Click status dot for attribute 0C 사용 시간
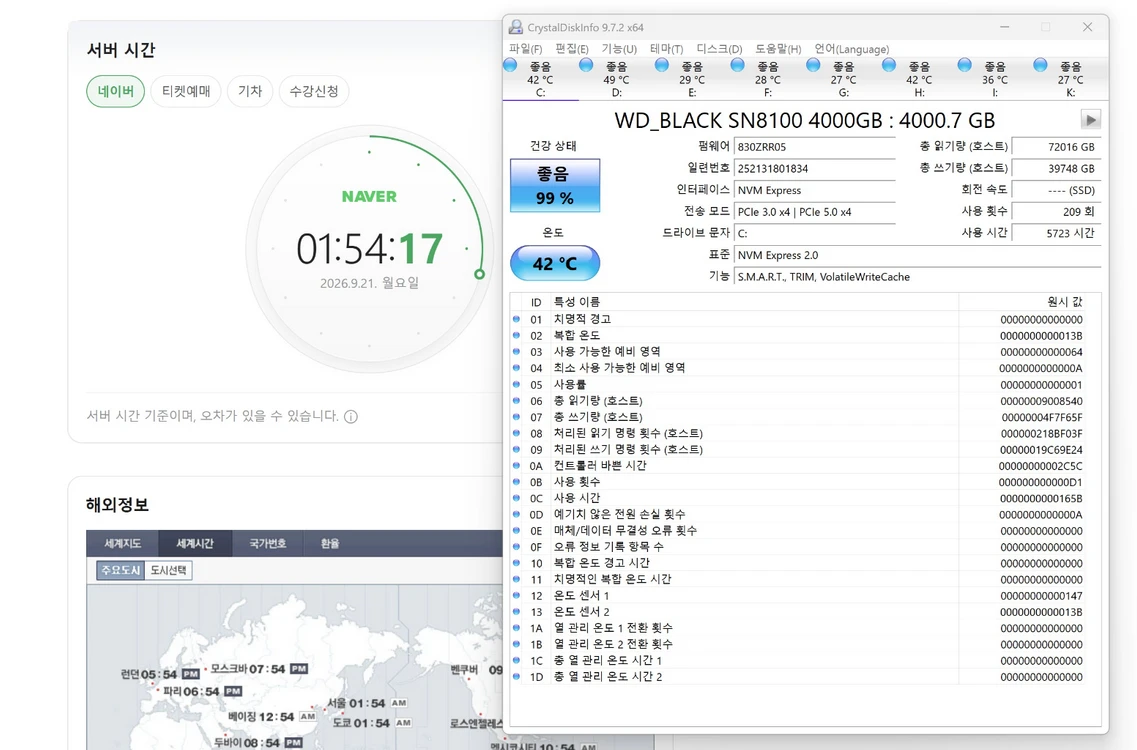Image resolution: width=1137 pixels, height=750 pixels. click(x=516, y=498)
